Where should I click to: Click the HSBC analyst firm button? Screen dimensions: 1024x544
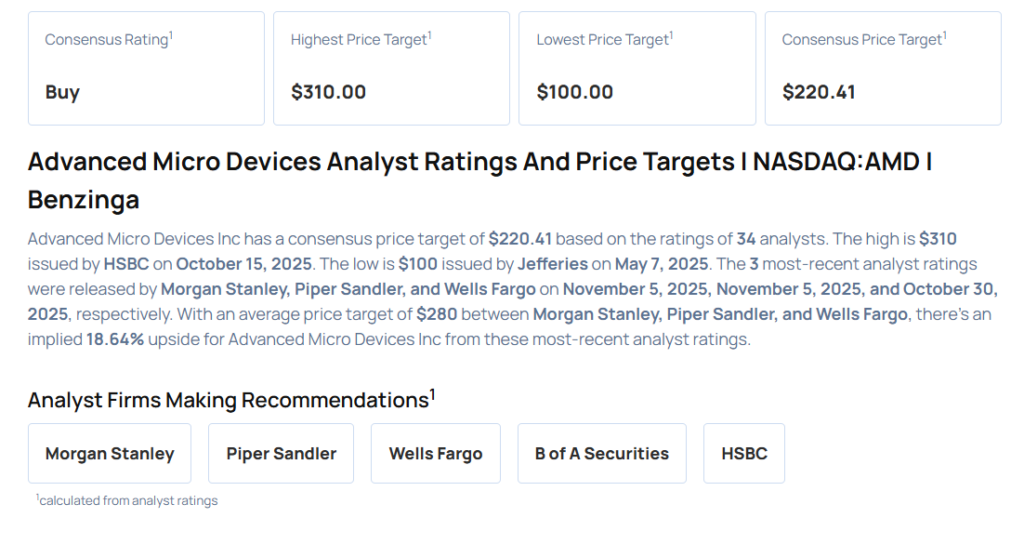[744, 453]
